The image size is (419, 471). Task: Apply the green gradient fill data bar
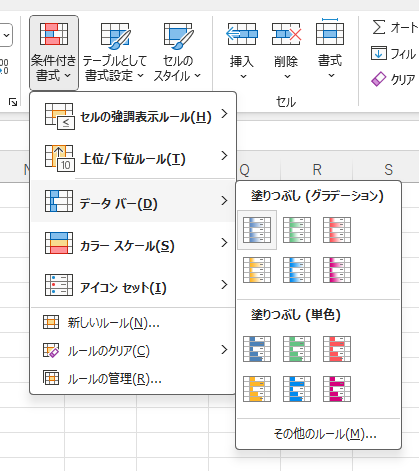click(x=297, y=230)
